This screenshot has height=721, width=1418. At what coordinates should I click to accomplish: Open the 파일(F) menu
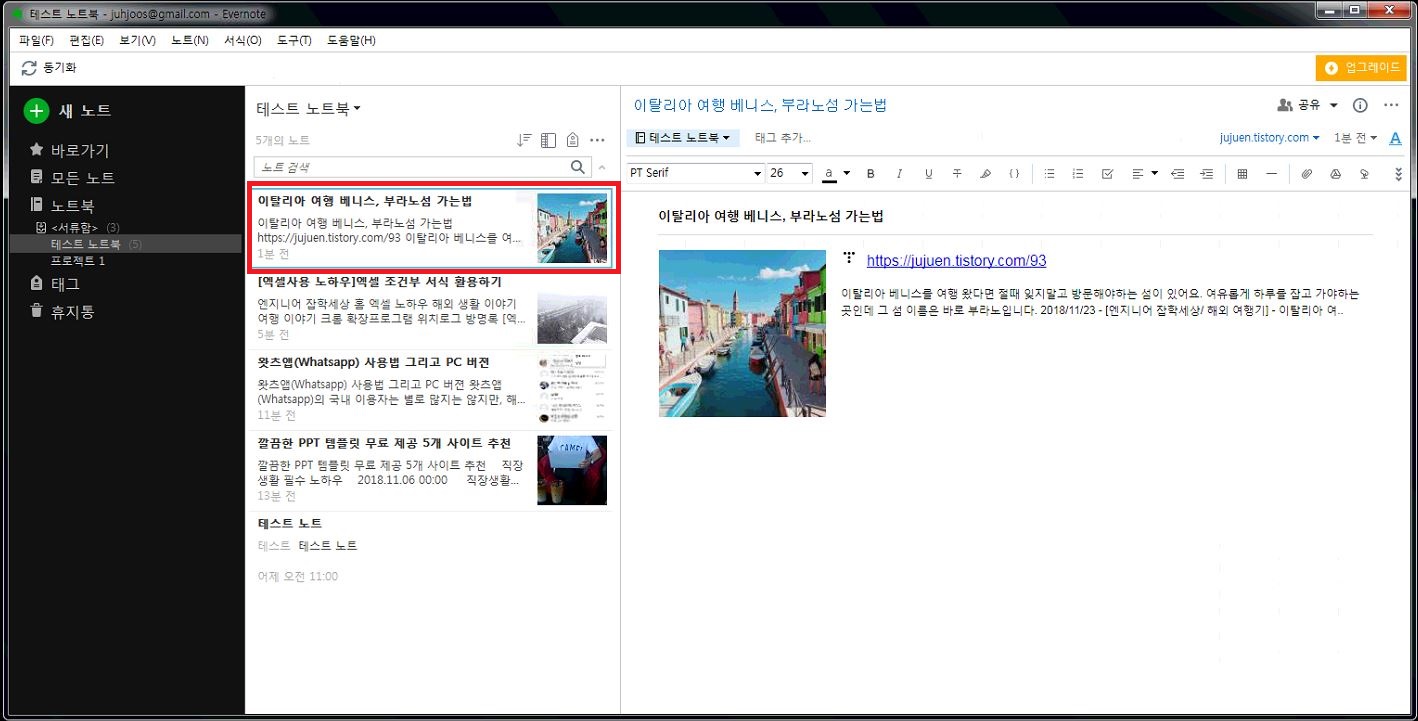[x=36, y=40]
